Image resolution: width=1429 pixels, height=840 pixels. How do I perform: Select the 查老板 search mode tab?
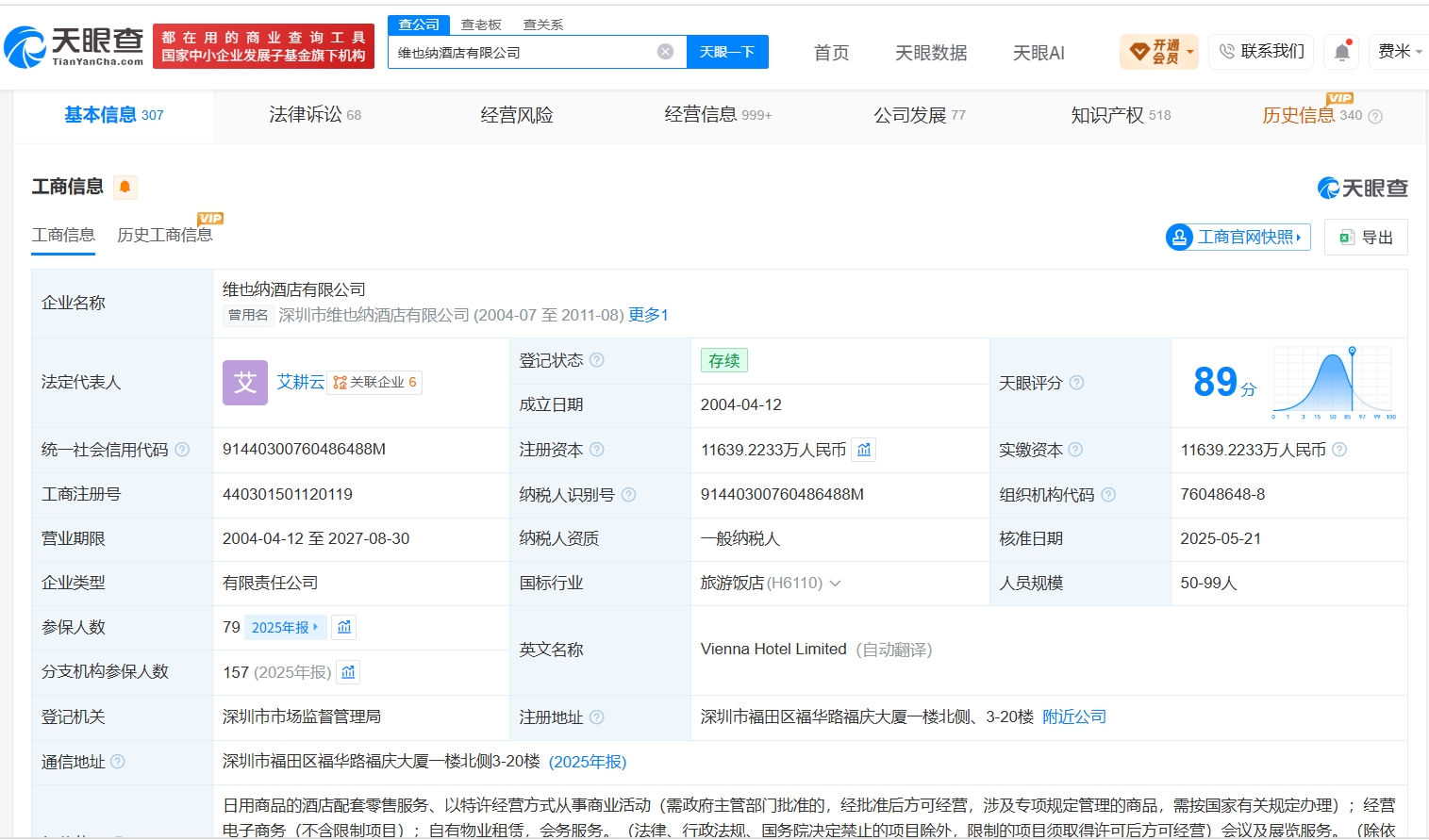[481, 25]
